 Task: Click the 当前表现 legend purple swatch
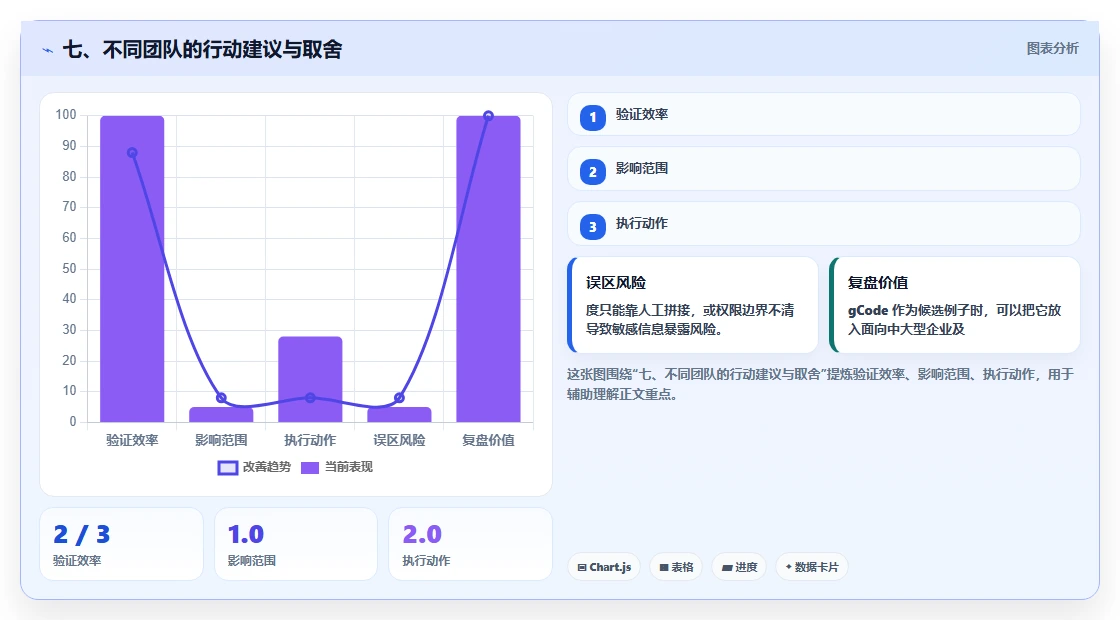309,468
